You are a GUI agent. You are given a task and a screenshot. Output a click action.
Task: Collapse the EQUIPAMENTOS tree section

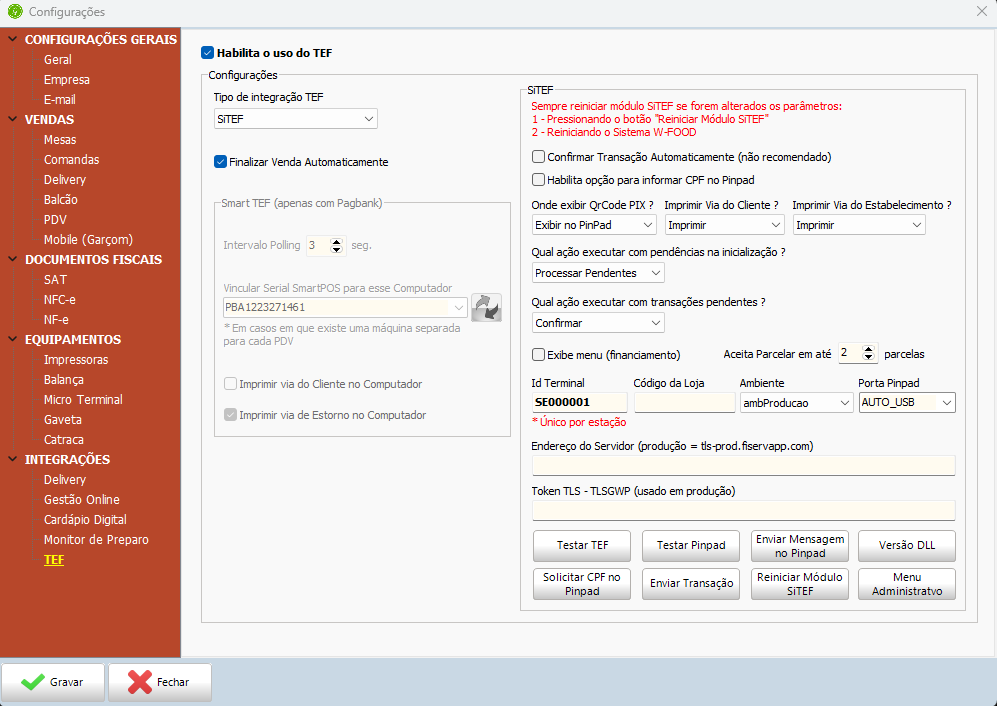pyautogui.click(x=12, y=339)
